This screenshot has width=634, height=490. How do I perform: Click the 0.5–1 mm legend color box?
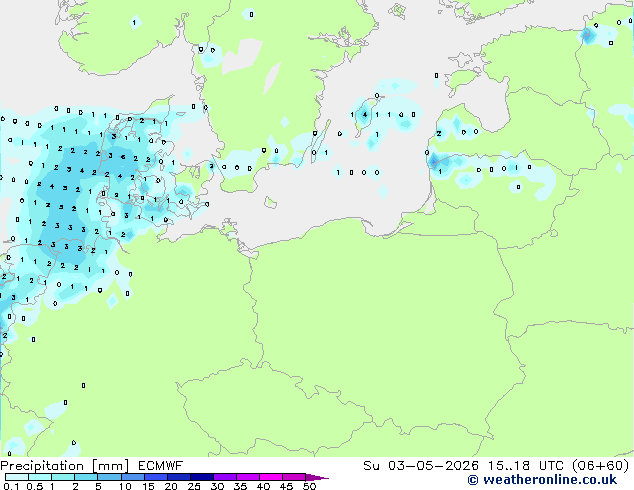[x=40, y=477]
